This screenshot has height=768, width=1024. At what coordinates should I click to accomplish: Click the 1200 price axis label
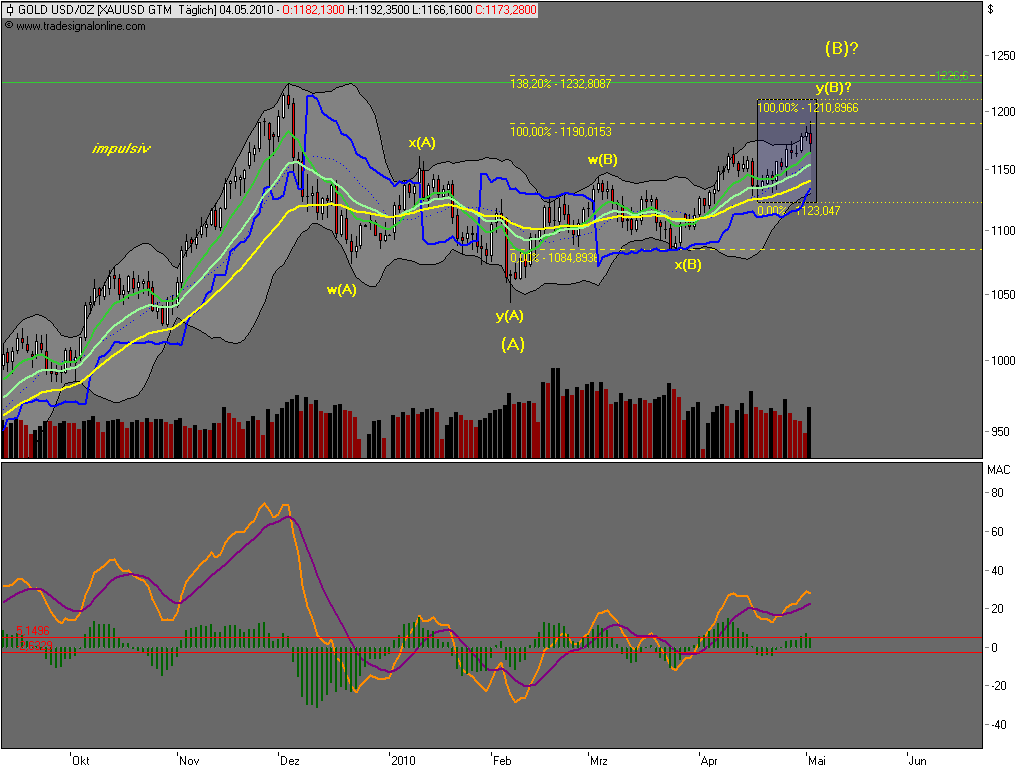point(1003,112)
